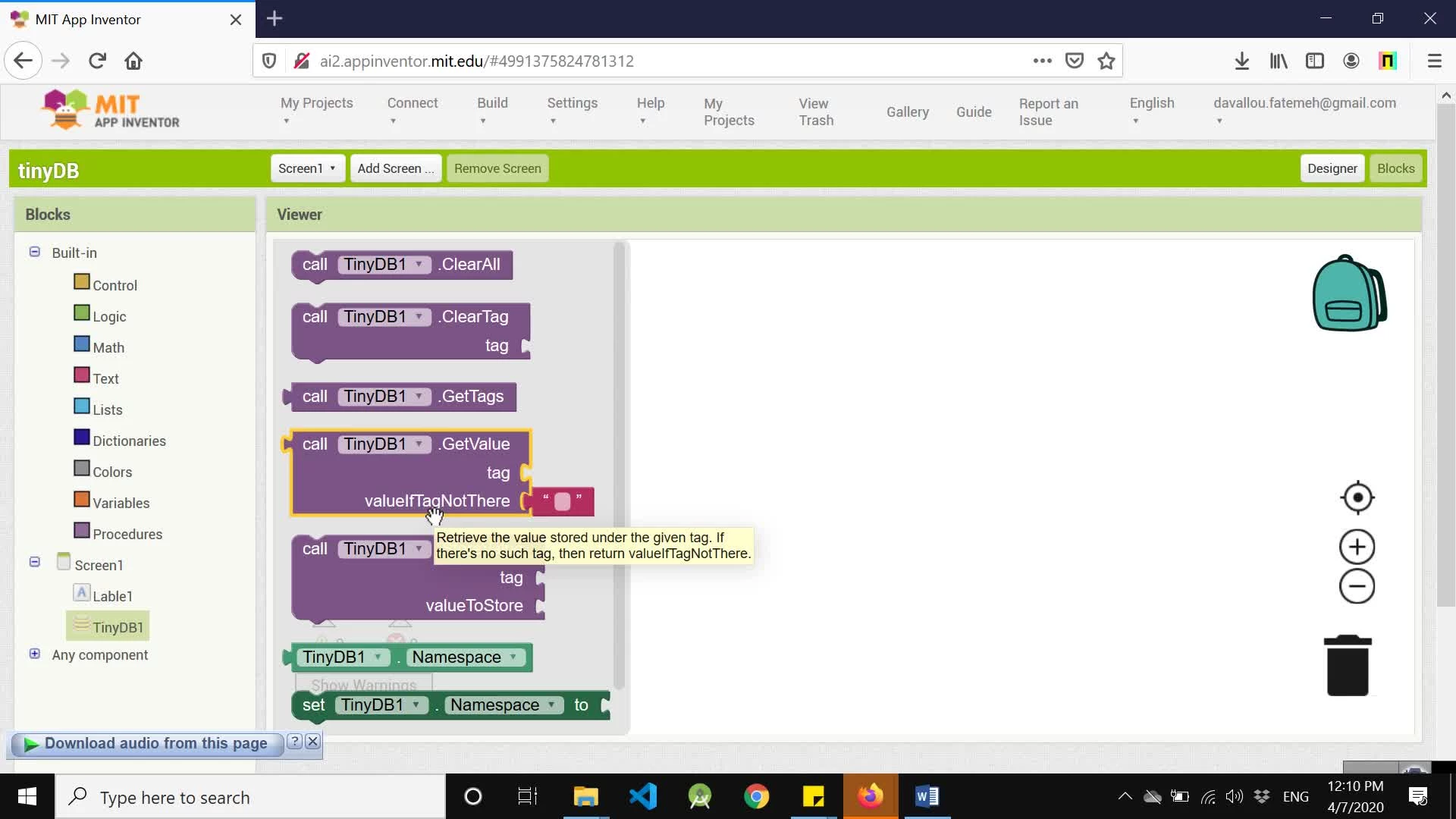This screenshot has height=819, width=1456.
Task: Open the Screen1 screen selector dropdown
Action: point(307,168)
